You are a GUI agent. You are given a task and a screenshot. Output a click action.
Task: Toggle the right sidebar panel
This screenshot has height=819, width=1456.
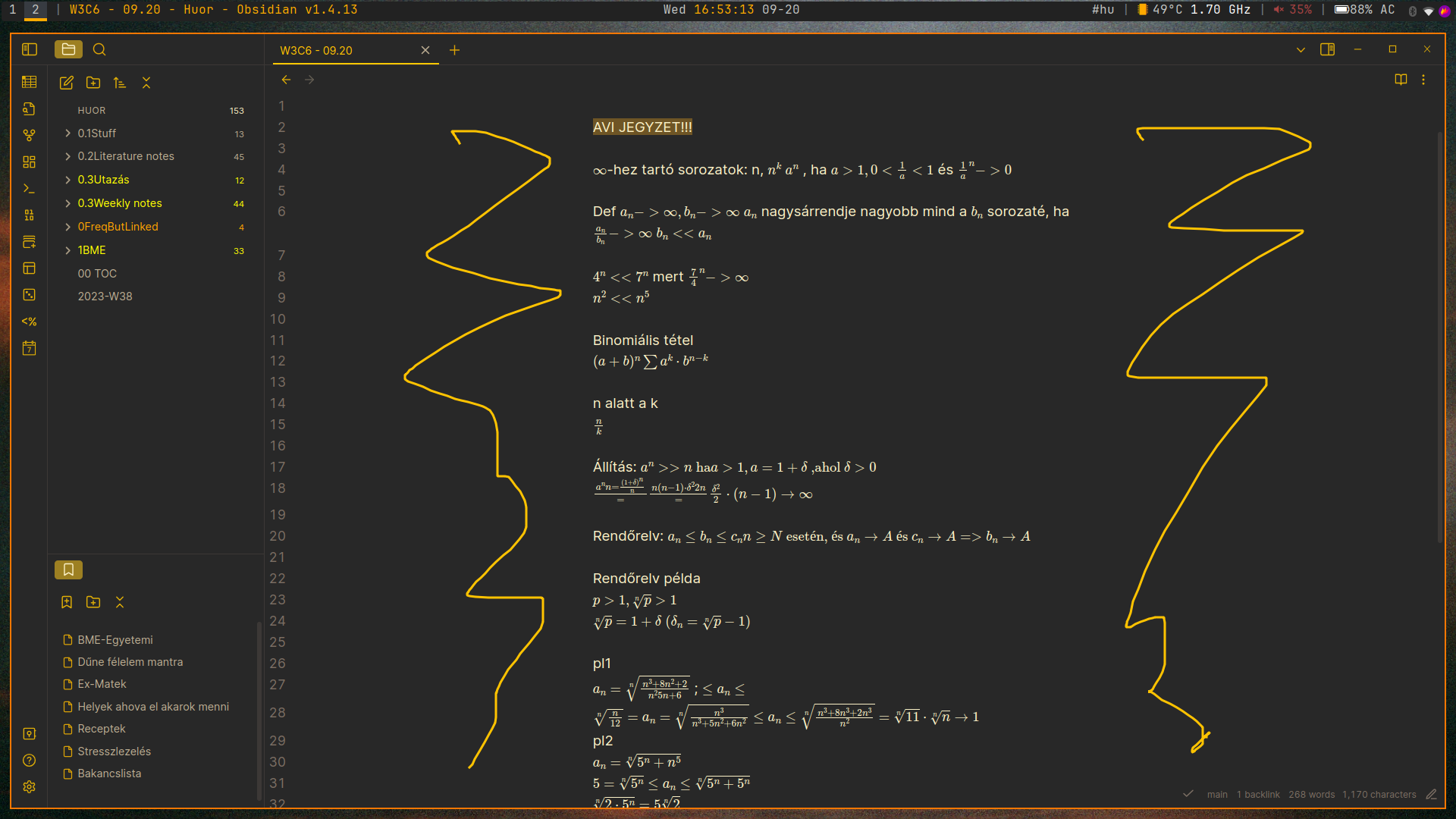(1327, 49)
